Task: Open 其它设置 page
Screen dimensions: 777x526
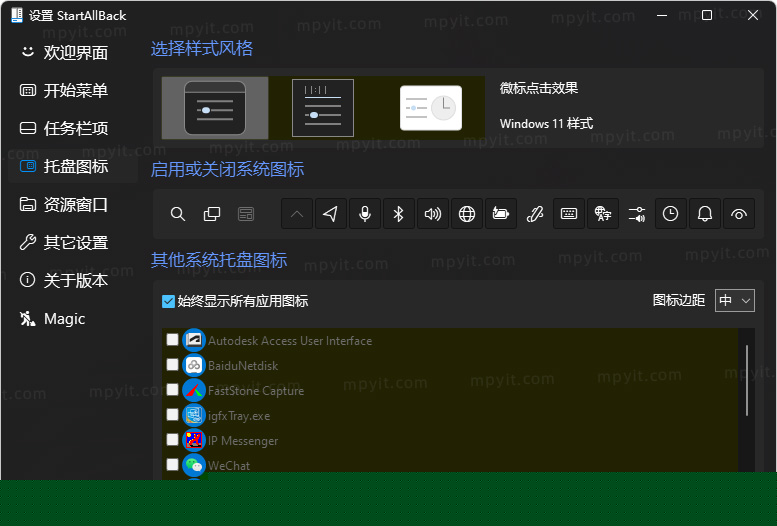Action: click(x=64, y=242)
